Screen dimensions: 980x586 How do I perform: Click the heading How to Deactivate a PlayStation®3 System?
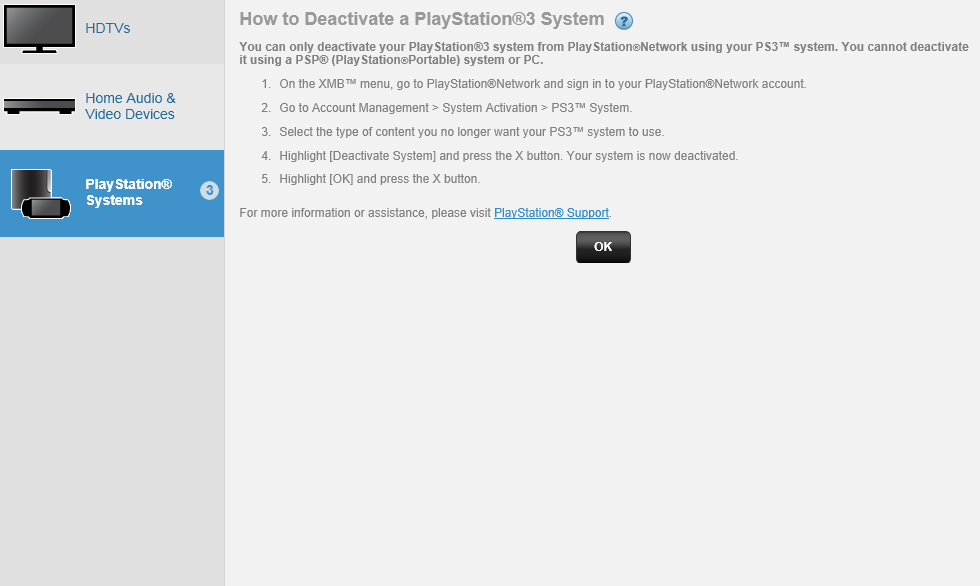point(422,19)
